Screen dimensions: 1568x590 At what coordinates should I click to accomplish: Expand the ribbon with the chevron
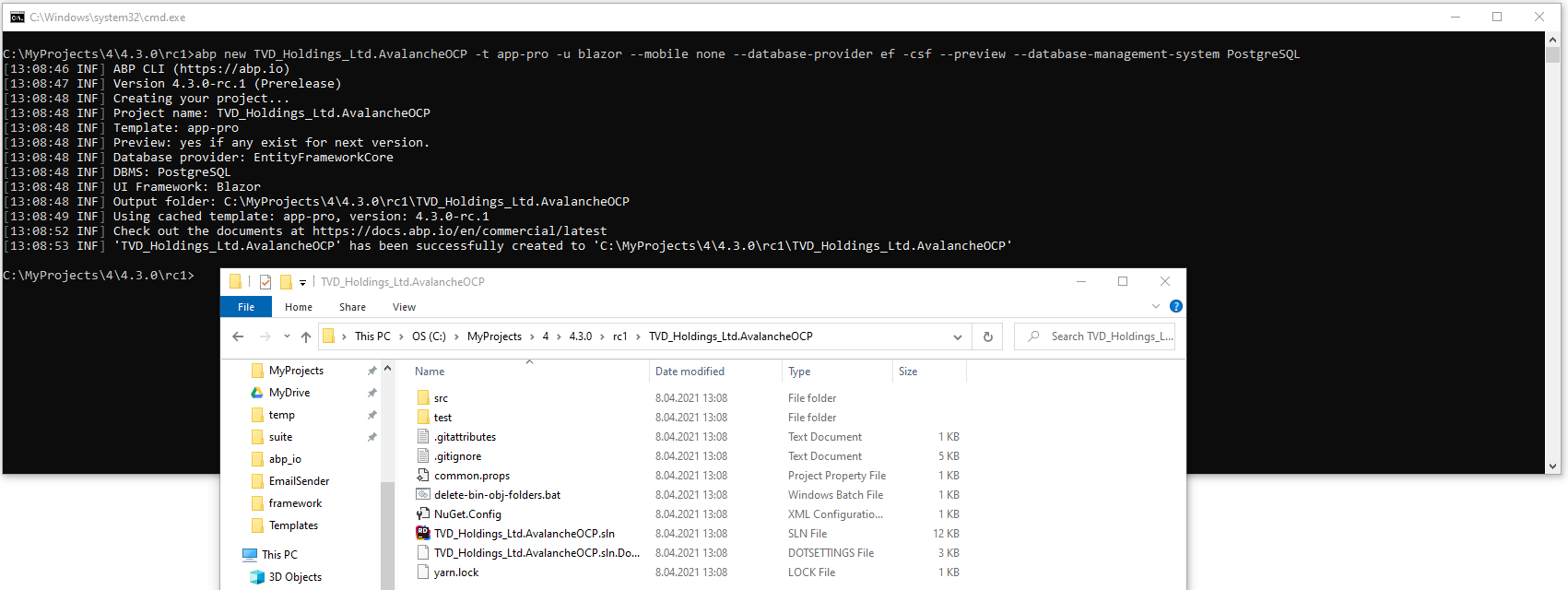[1156, 306]
